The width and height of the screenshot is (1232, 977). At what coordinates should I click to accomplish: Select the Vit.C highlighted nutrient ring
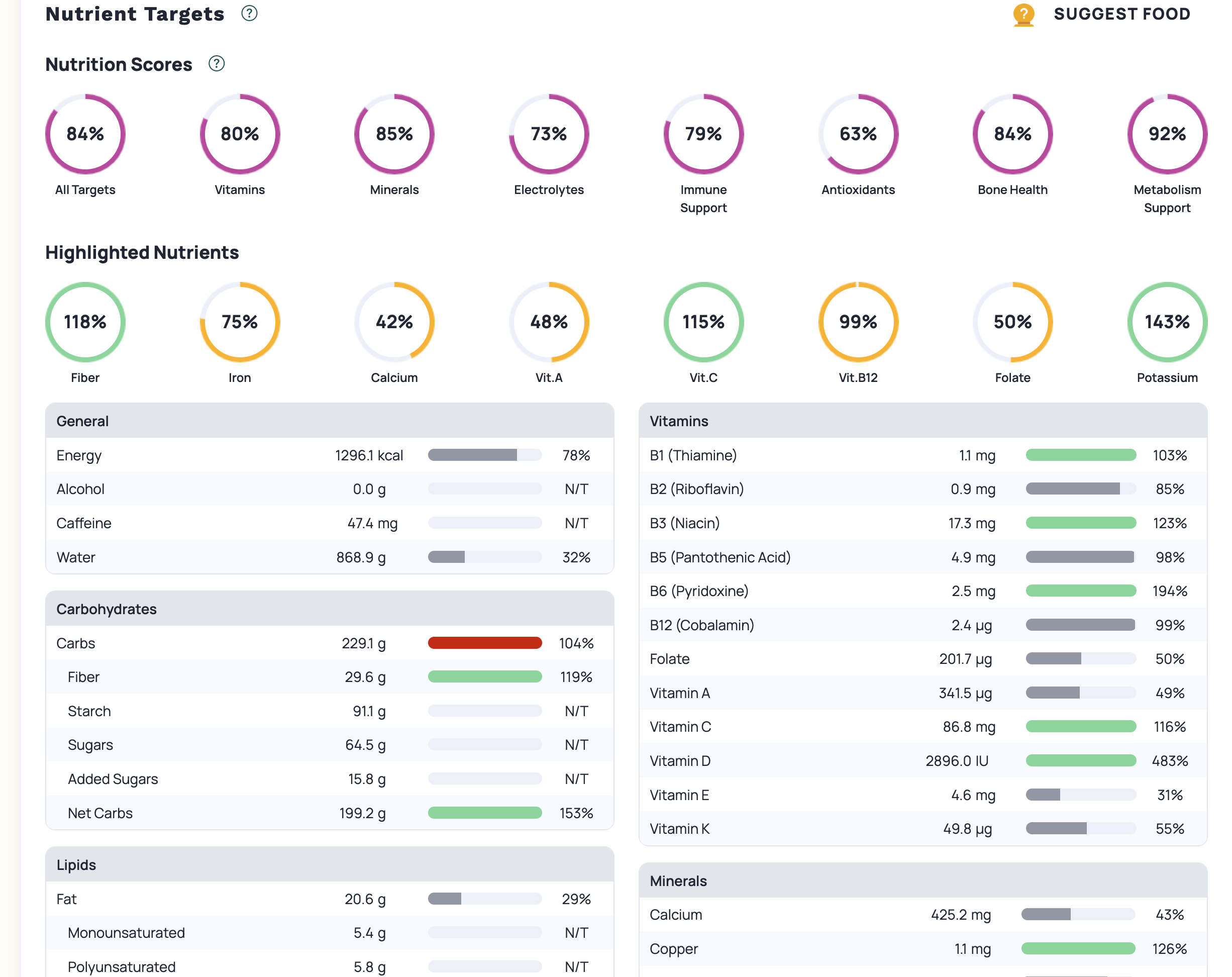click(x=703, y=321)
